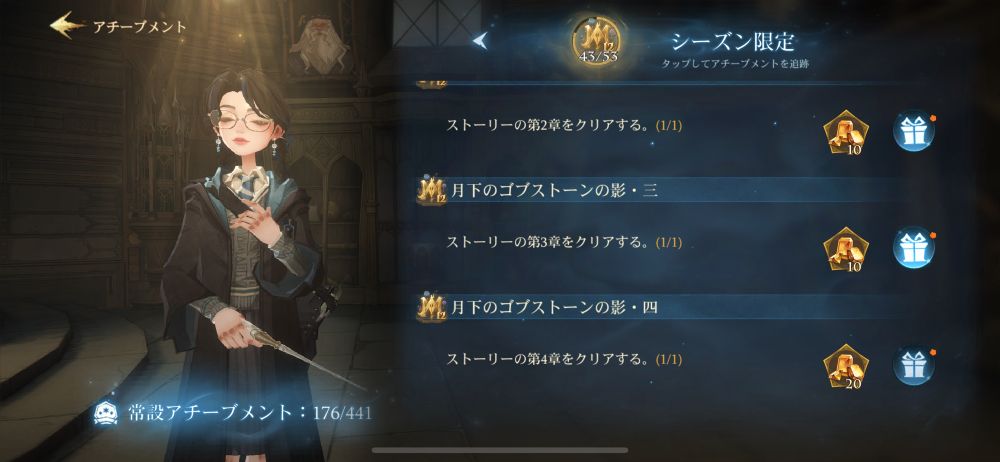Screen dimensions: 1000x462
Task: Click the シーズン限定 title tab
Action: 733,41
